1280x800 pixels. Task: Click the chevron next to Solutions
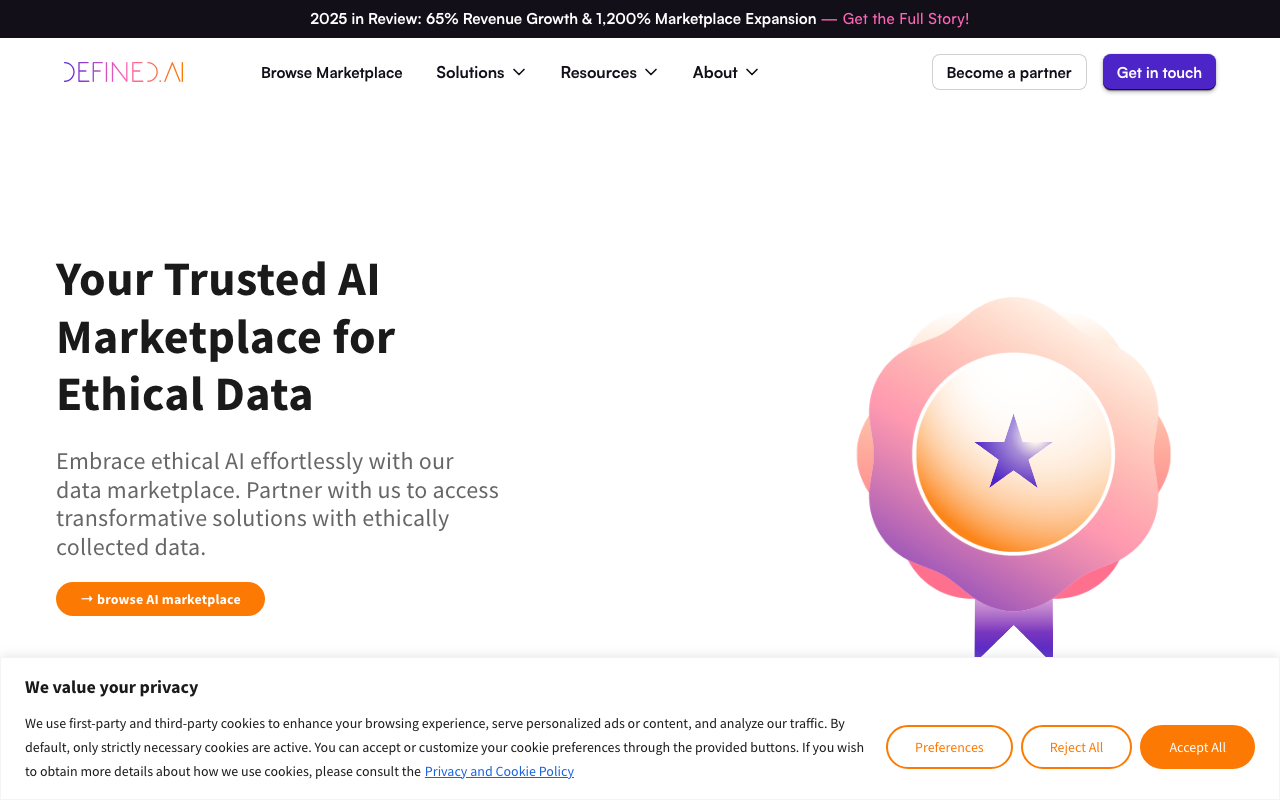point(519,72)
